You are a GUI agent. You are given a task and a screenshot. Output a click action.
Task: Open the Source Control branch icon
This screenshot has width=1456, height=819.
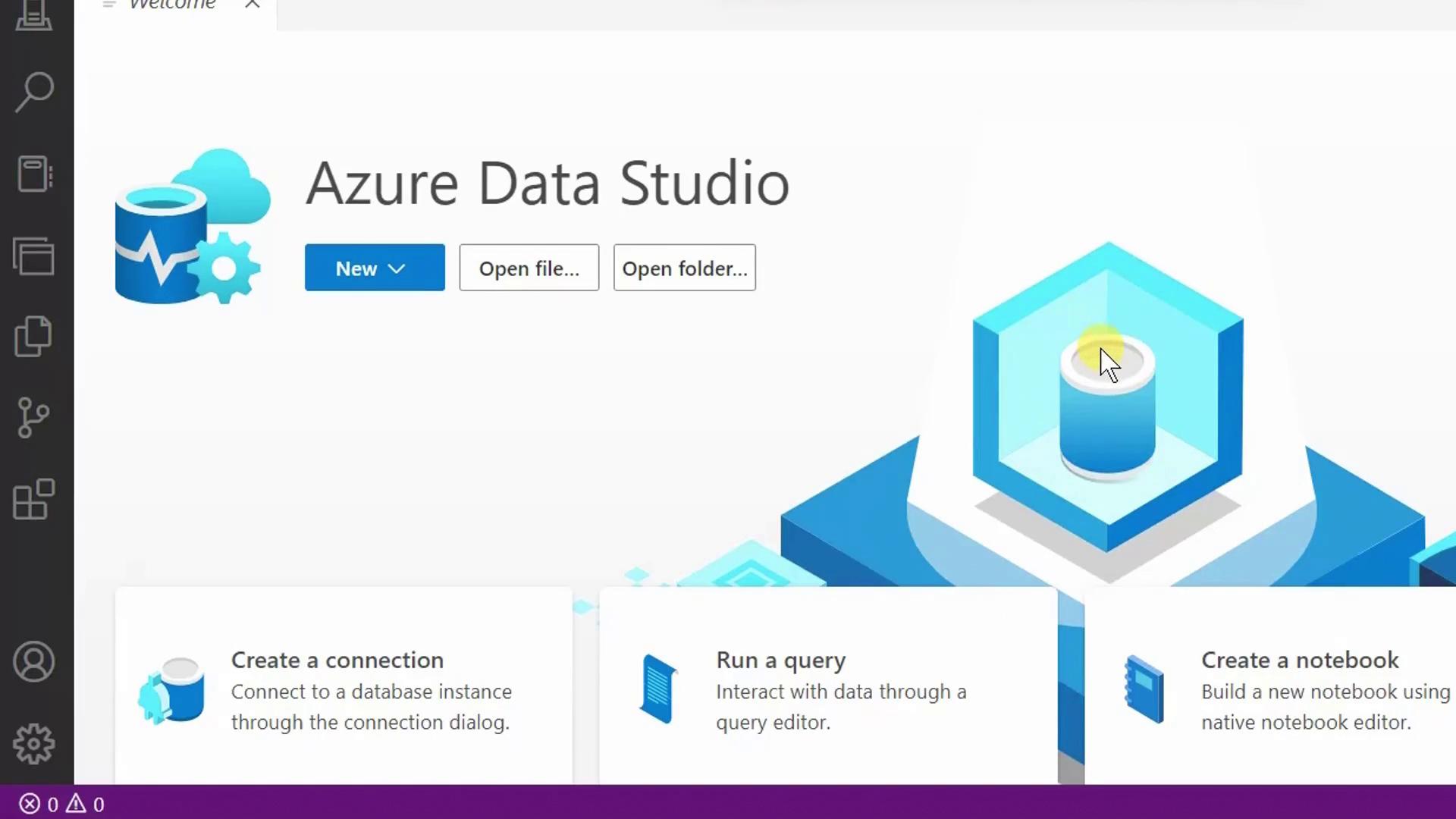34,418
